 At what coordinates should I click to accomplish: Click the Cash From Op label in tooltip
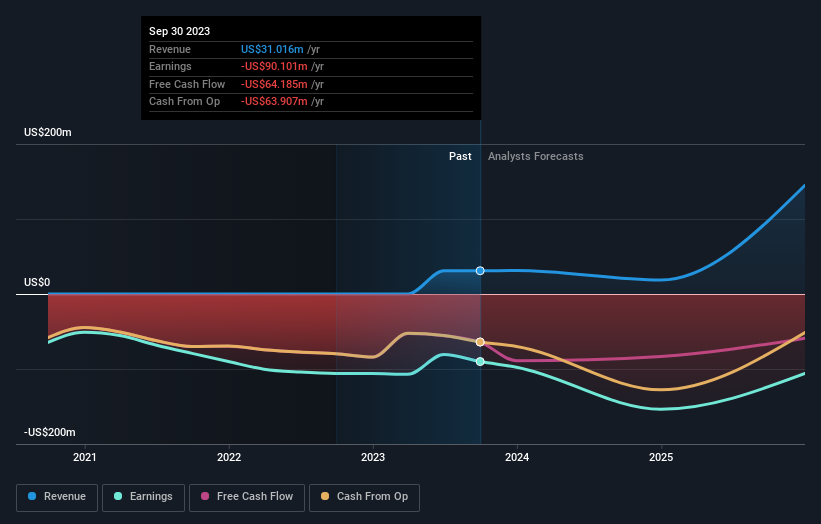coord(184,102)
